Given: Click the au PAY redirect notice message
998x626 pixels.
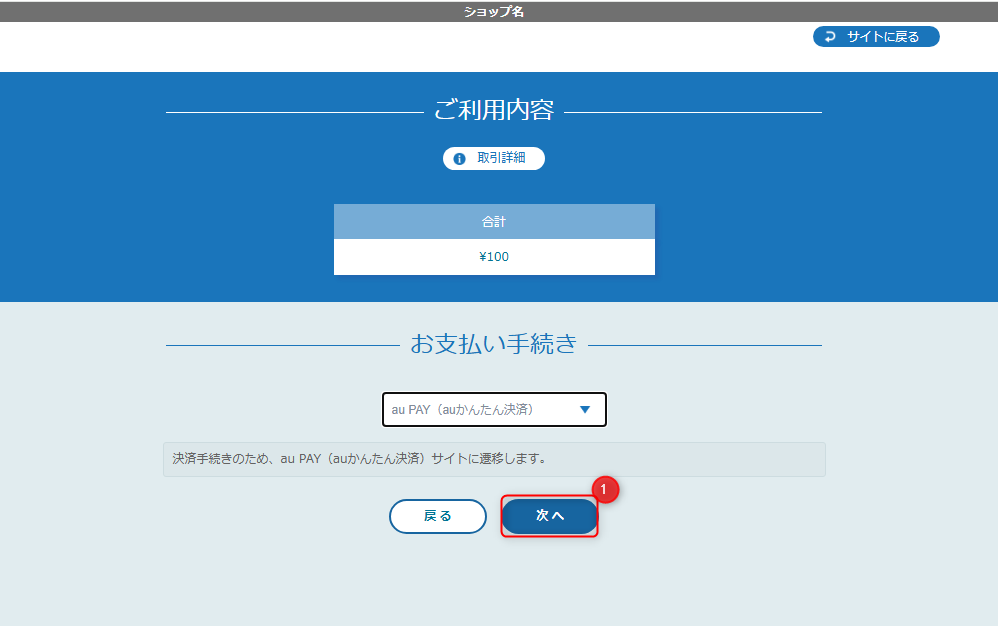Looking at the screenshot, I should (494, 459).
